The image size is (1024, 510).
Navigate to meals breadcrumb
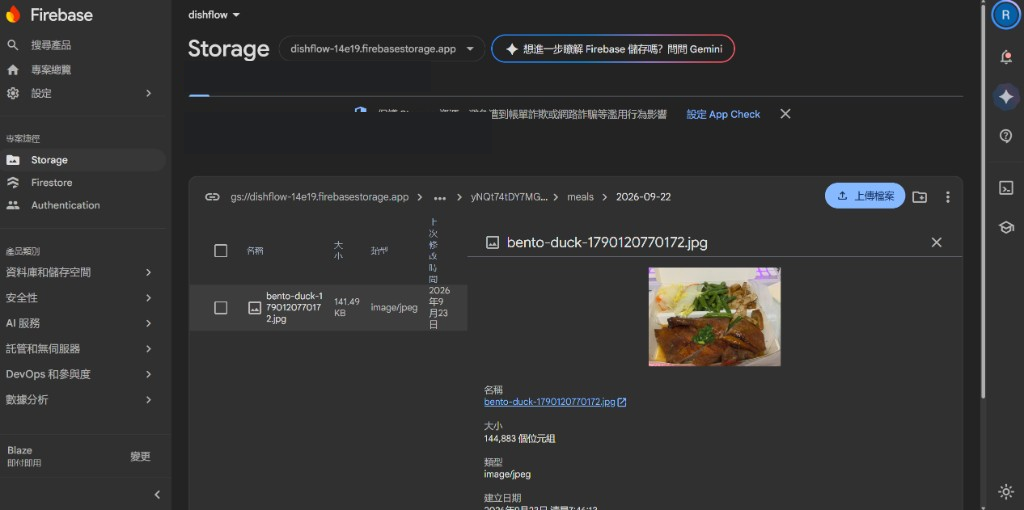pyautogui.click(x=581, y=197)
